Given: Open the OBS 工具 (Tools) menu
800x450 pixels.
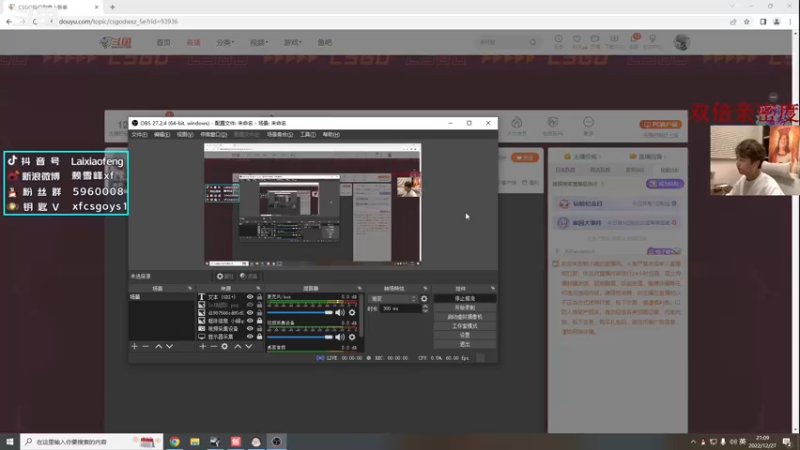Looking at the screenshot, I should (x=308, y=135).
